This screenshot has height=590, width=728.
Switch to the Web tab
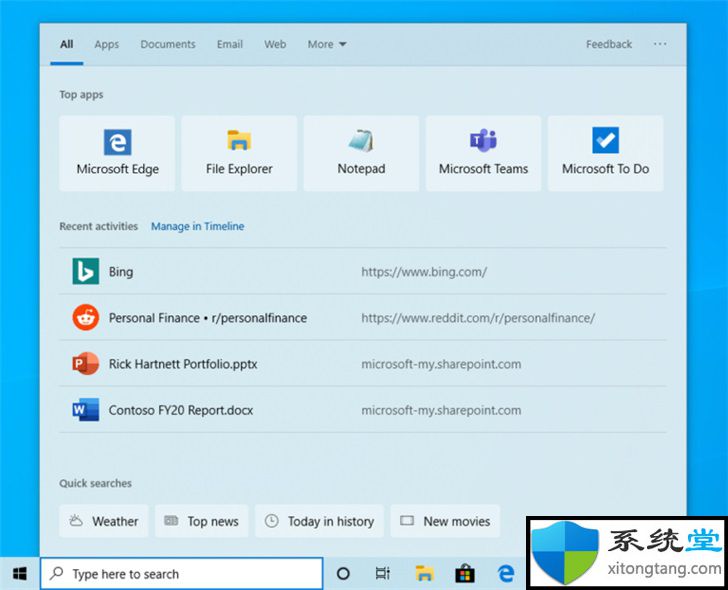point(275,44)
